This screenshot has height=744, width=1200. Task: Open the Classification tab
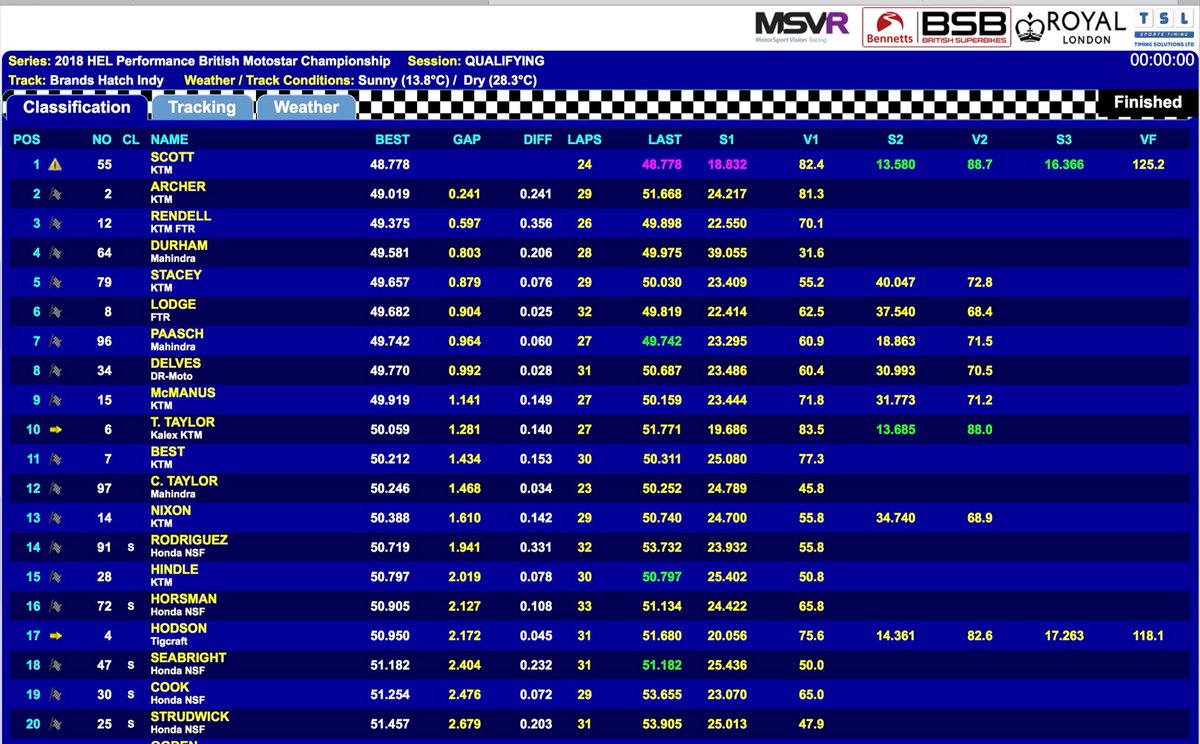coord(77,107)
